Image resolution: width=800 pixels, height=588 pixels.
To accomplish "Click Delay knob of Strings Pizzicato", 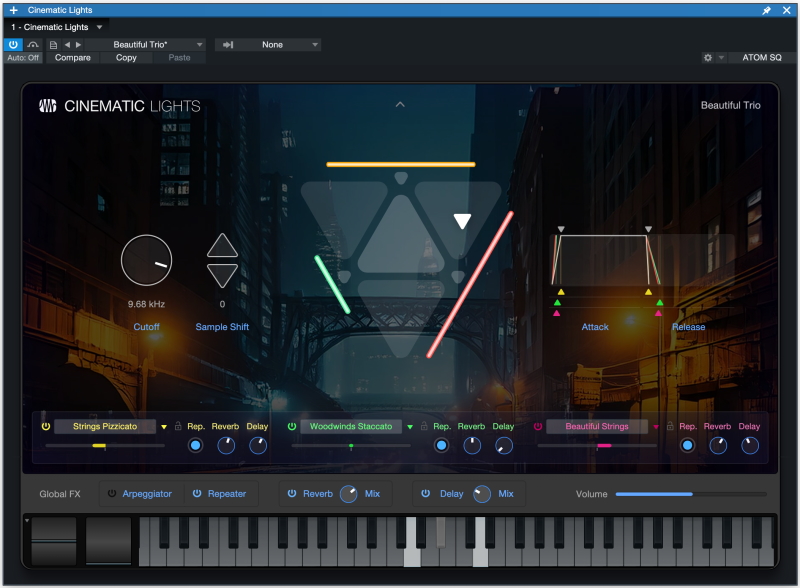I will (258, 446).
